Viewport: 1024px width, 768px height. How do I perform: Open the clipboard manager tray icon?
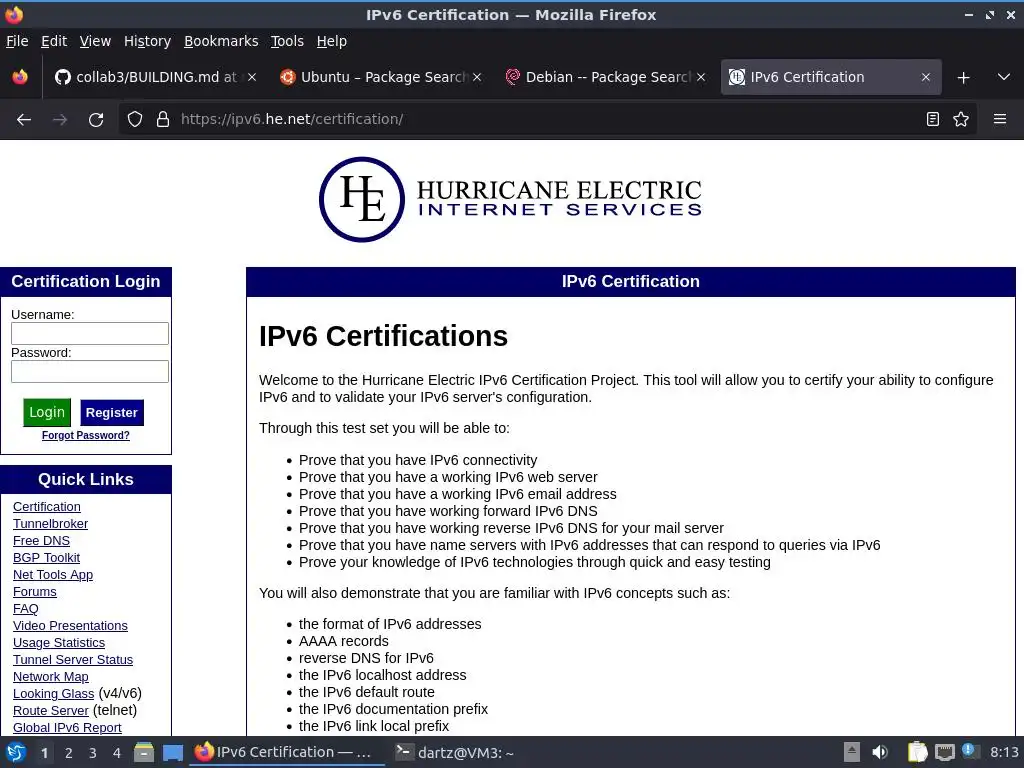tap(917, 752)
